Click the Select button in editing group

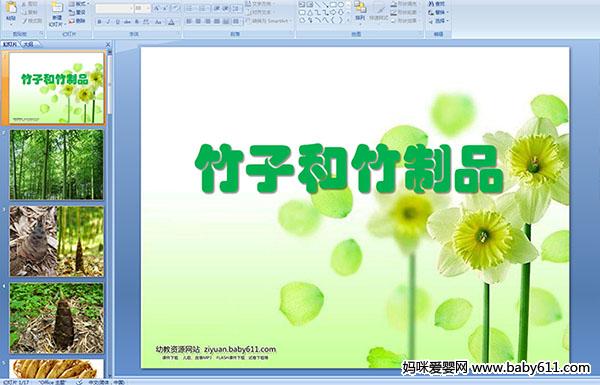coord(438,21)
